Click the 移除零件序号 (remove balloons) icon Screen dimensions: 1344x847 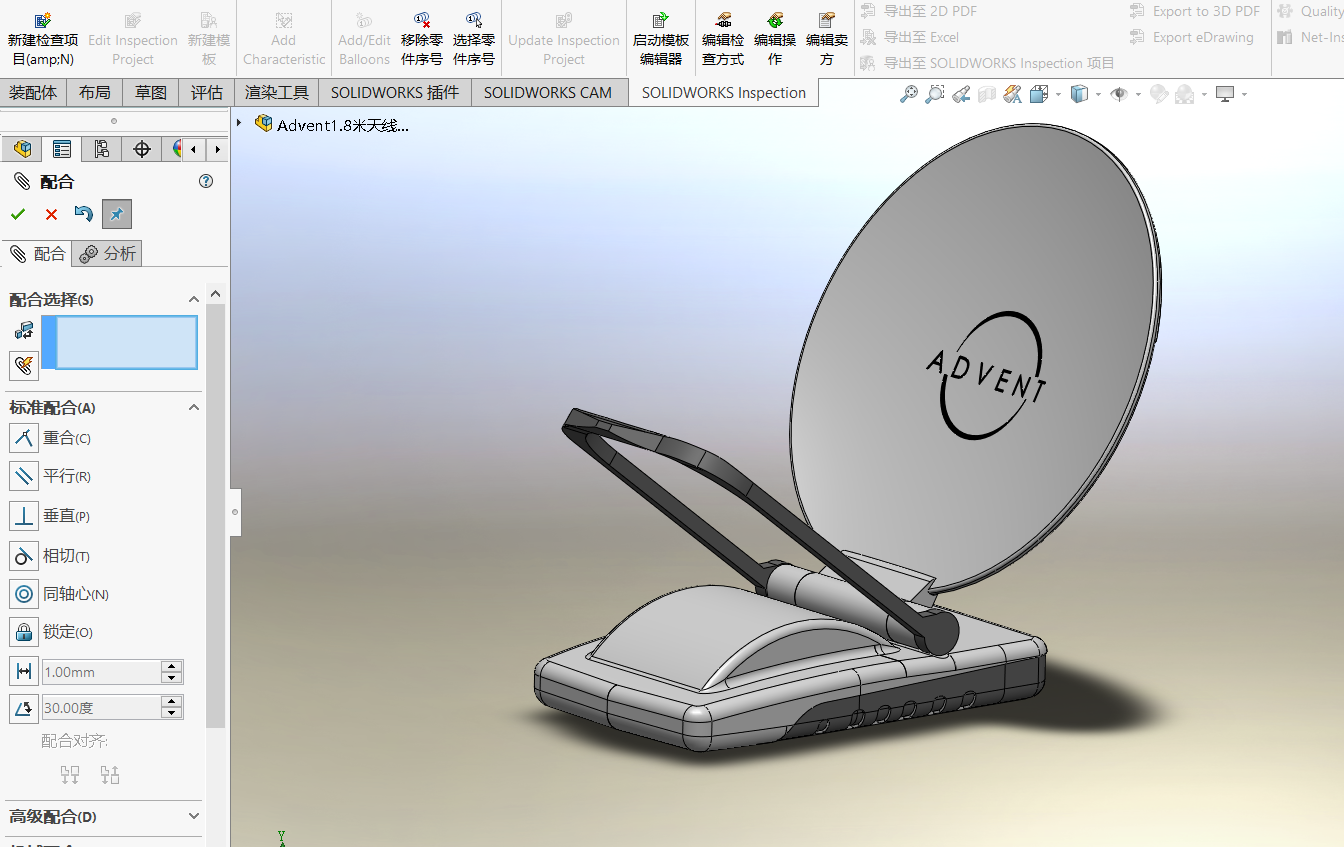pos(422,20)
